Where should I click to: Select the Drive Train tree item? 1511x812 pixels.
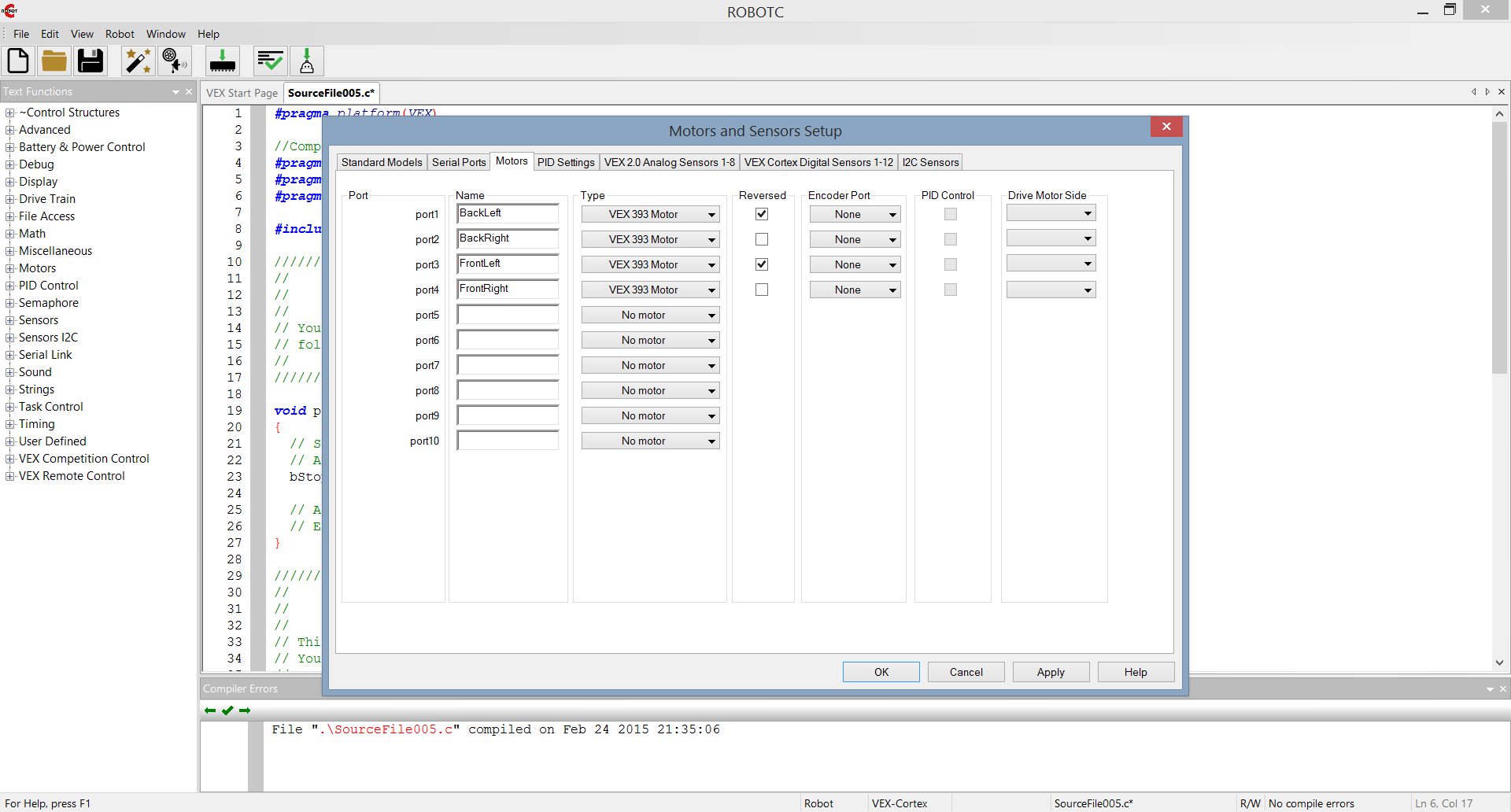(x=47, y=199)
